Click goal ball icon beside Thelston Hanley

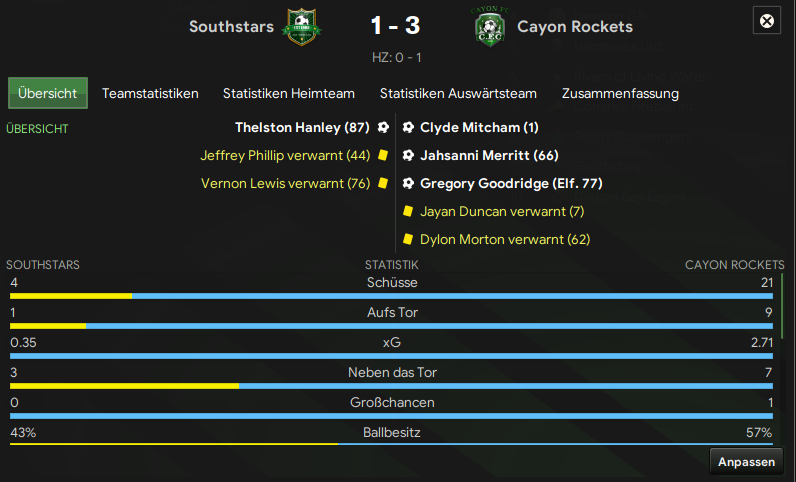(x=383, y=128)
